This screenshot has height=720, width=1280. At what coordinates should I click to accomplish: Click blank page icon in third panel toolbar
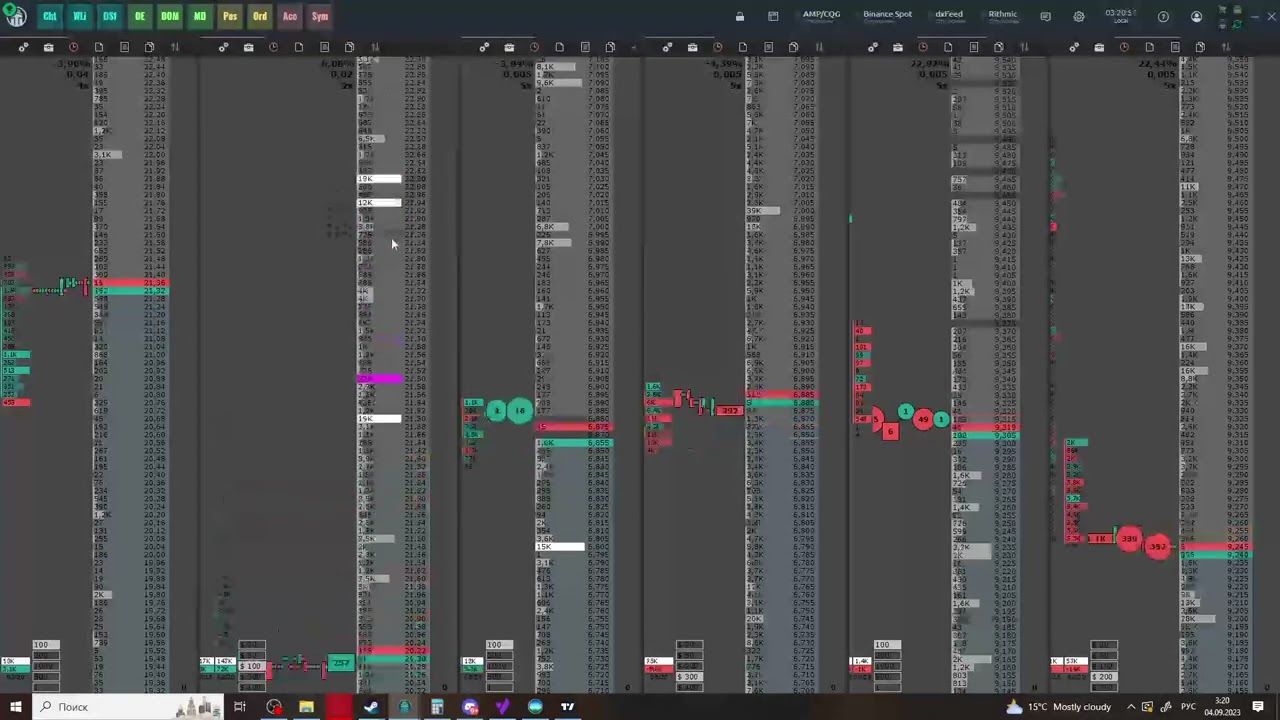pos(559,47)
